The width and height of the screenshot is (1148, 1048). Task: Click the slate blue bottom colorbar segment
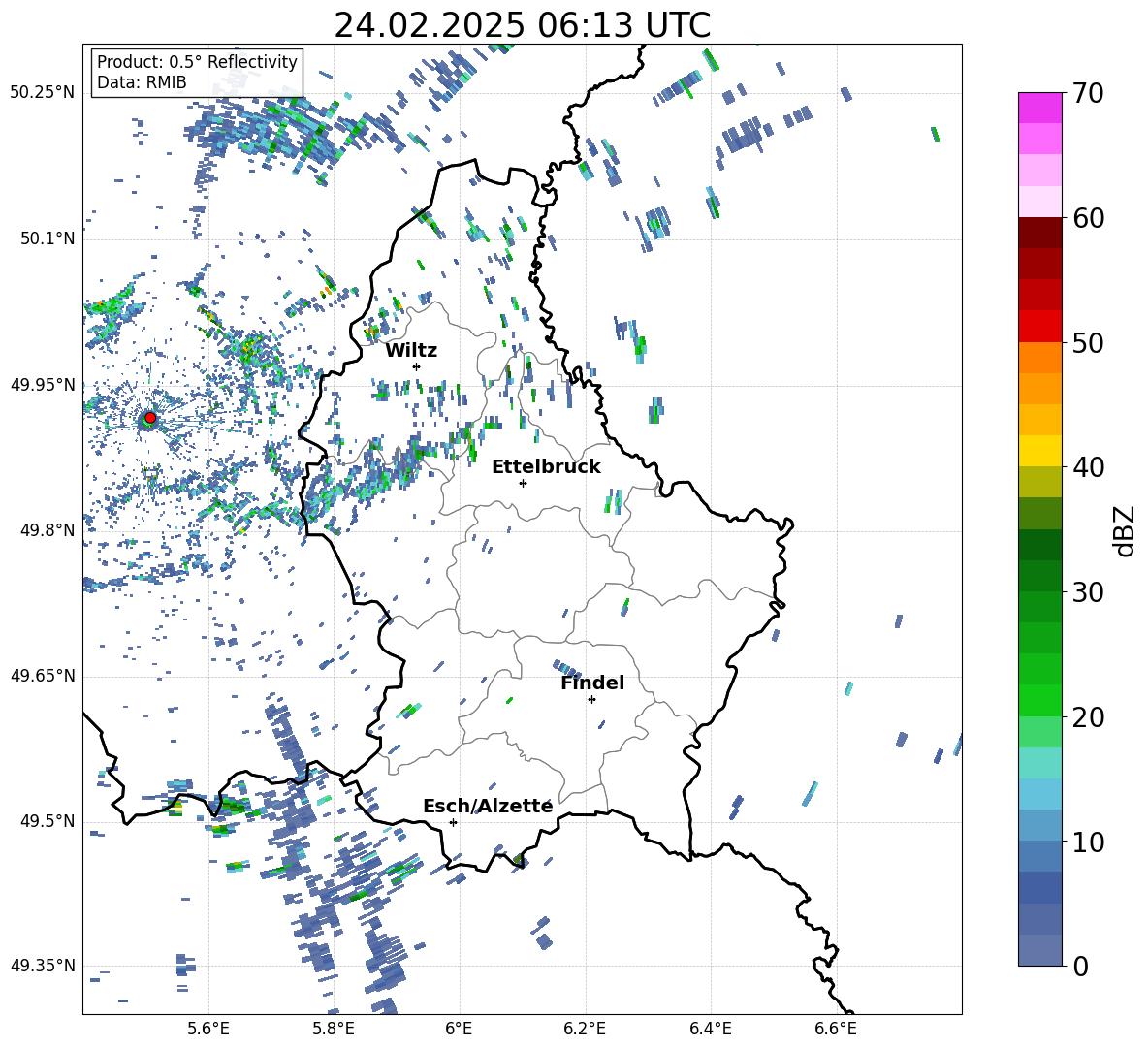(x=1039, y=950)
